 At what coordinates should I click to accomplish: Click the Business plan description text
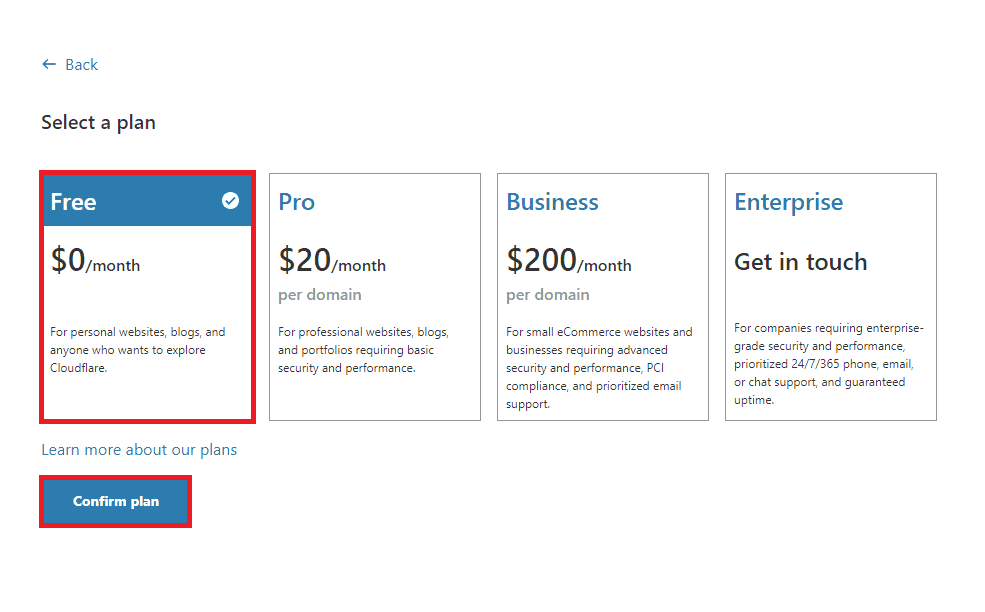(599, 368)
